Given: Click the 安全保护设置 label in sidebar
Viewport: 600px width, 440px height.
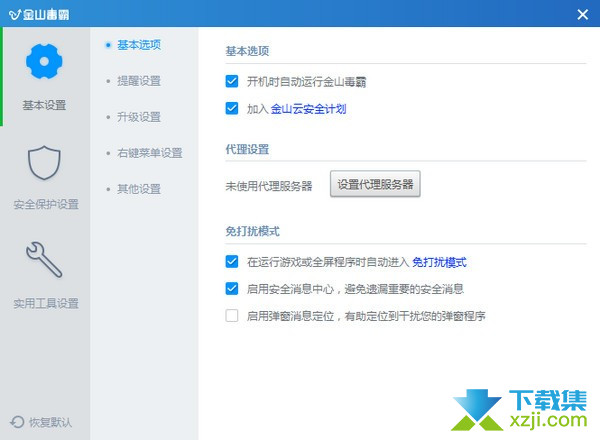Looking at the screenshot, I should click(x=46, y=205).
